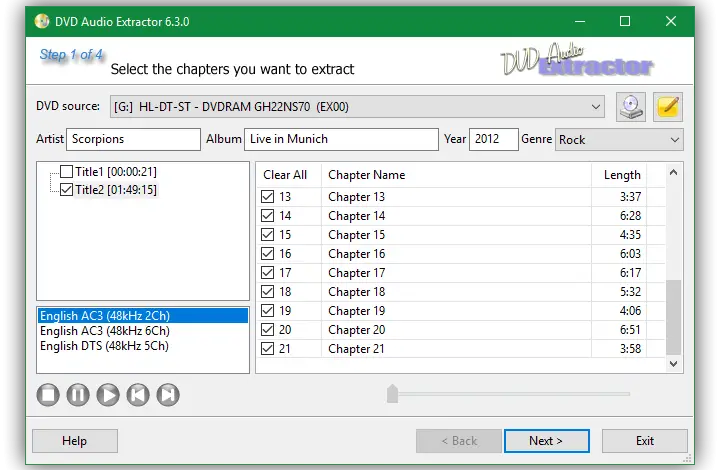Click the Next > button

pos(546,441)
